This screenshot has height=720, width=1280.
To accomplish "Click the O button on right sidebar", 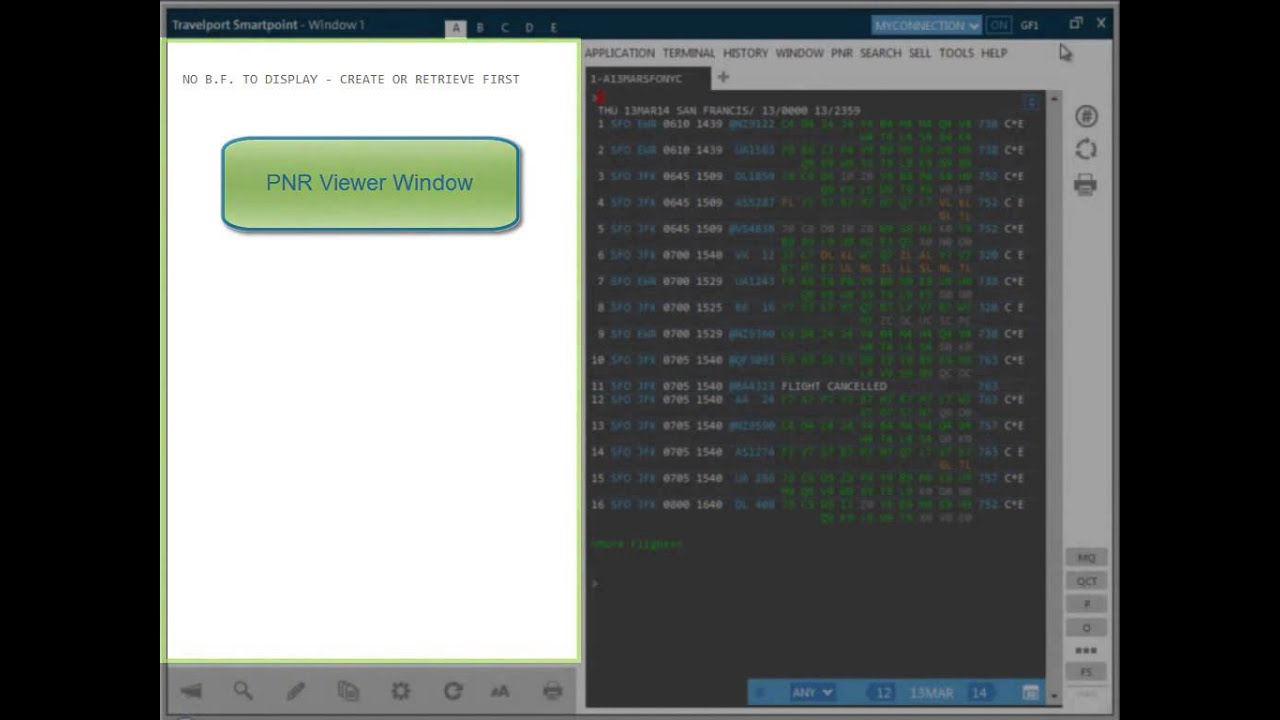I will 1086,627.
